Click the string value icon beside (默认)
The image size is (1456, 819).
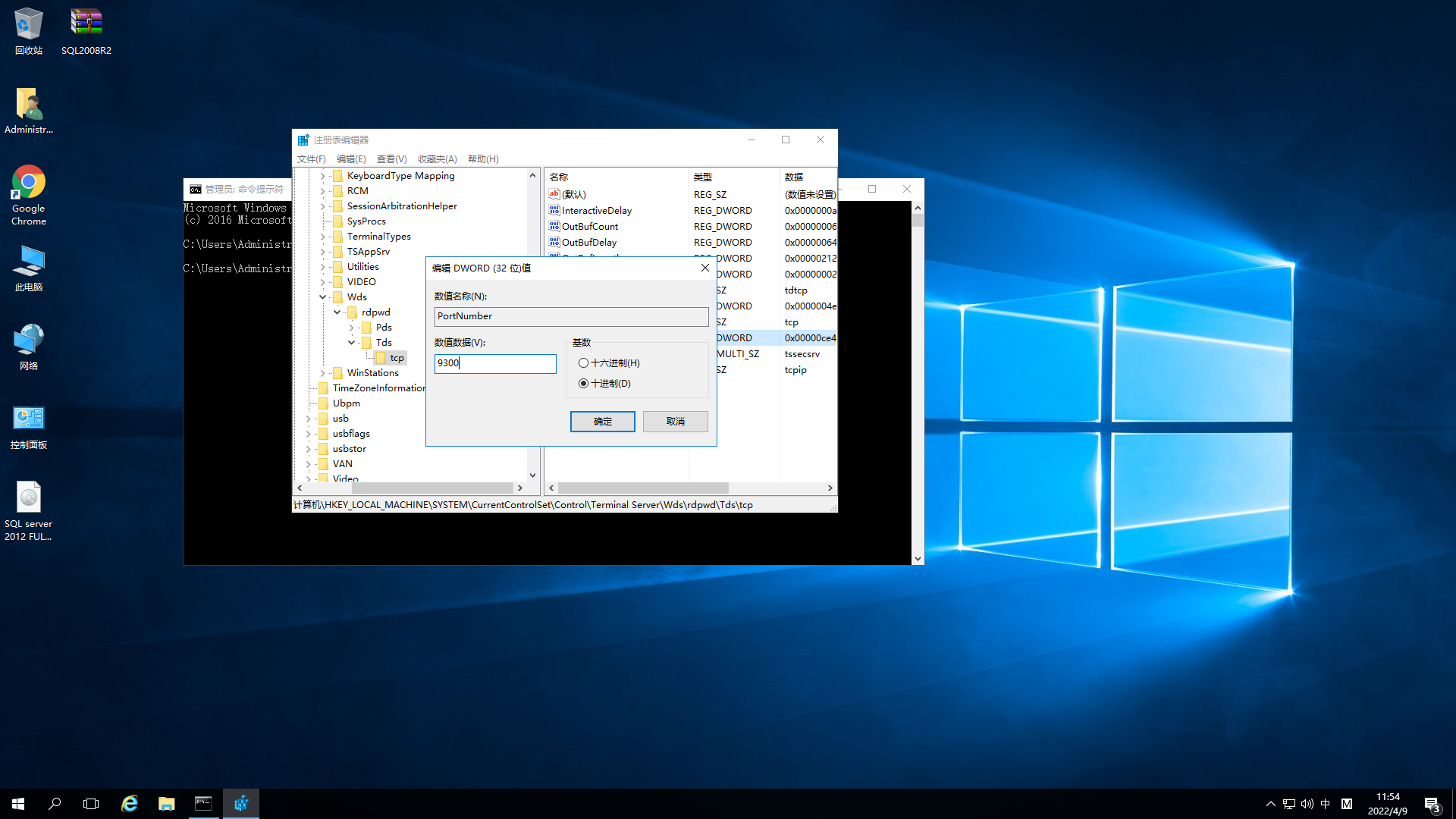[x=554, y=194]
